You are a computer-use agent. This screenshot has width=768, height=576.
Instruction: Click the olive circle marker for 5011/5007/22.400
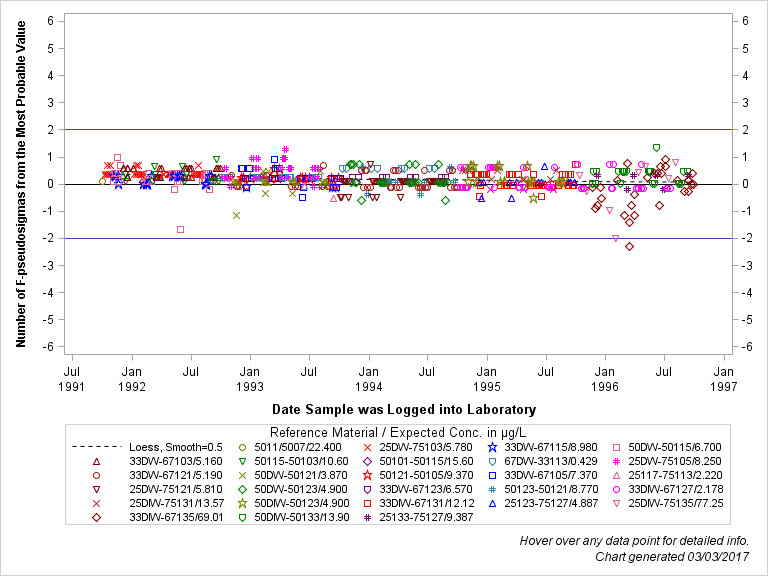tap(242, 447)
